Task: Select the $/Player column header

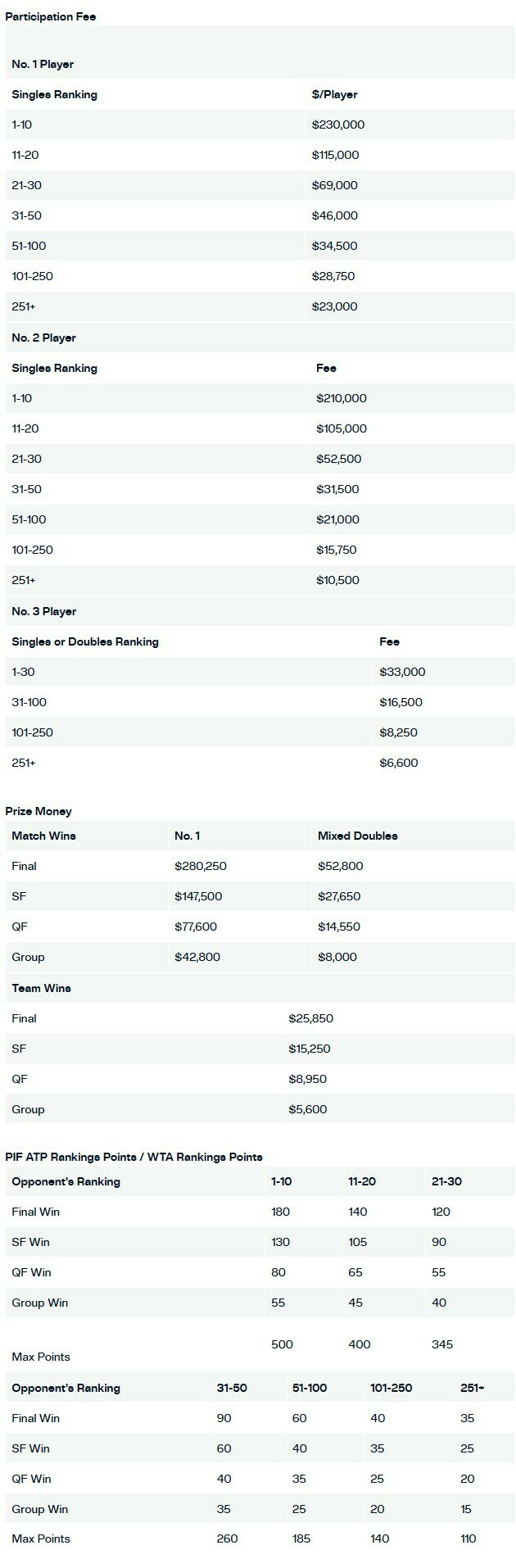Action: tap(334, 94)
